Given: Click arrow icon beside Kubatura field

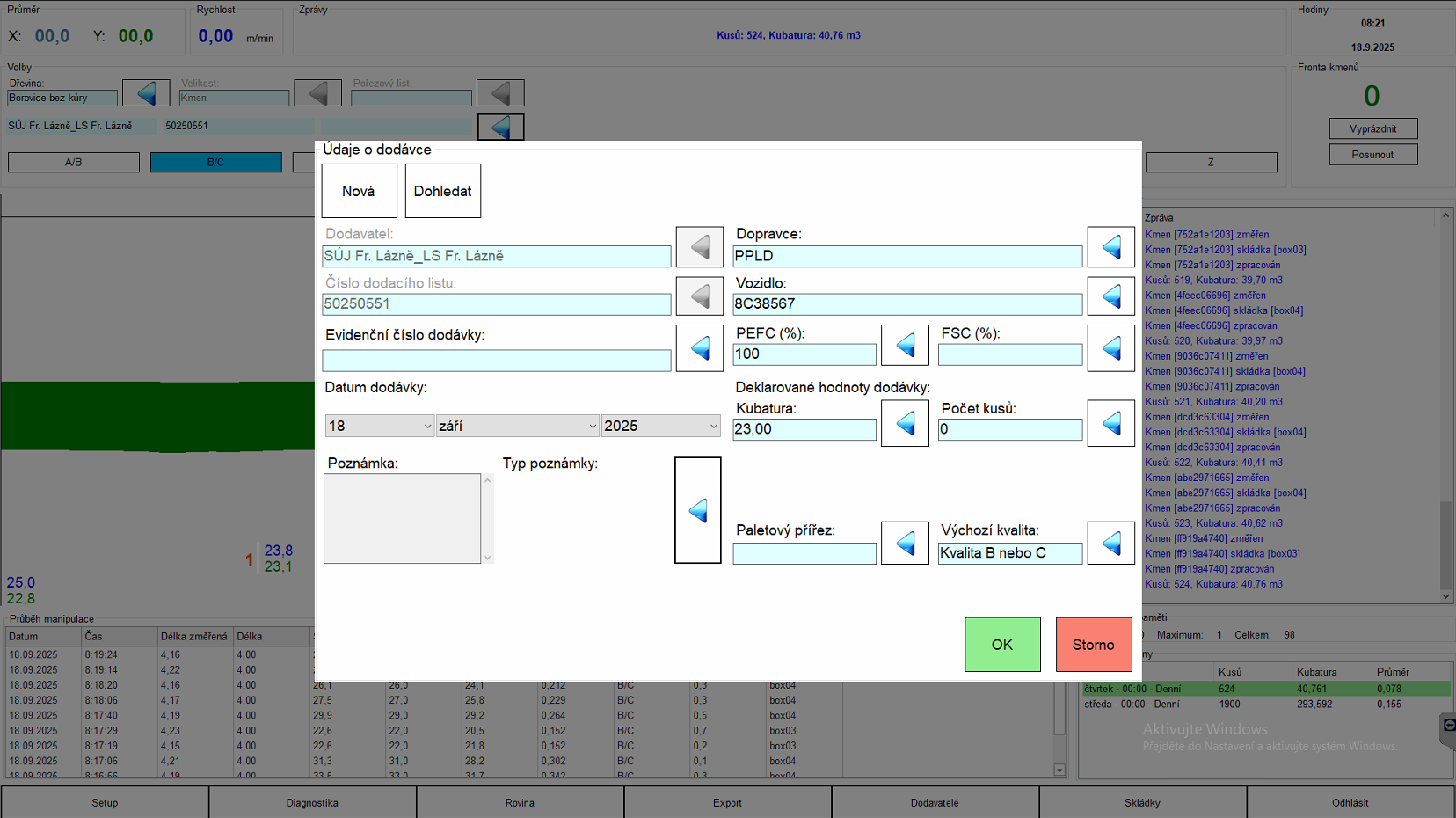Looking at the screenshot, I should pos(905,424).
